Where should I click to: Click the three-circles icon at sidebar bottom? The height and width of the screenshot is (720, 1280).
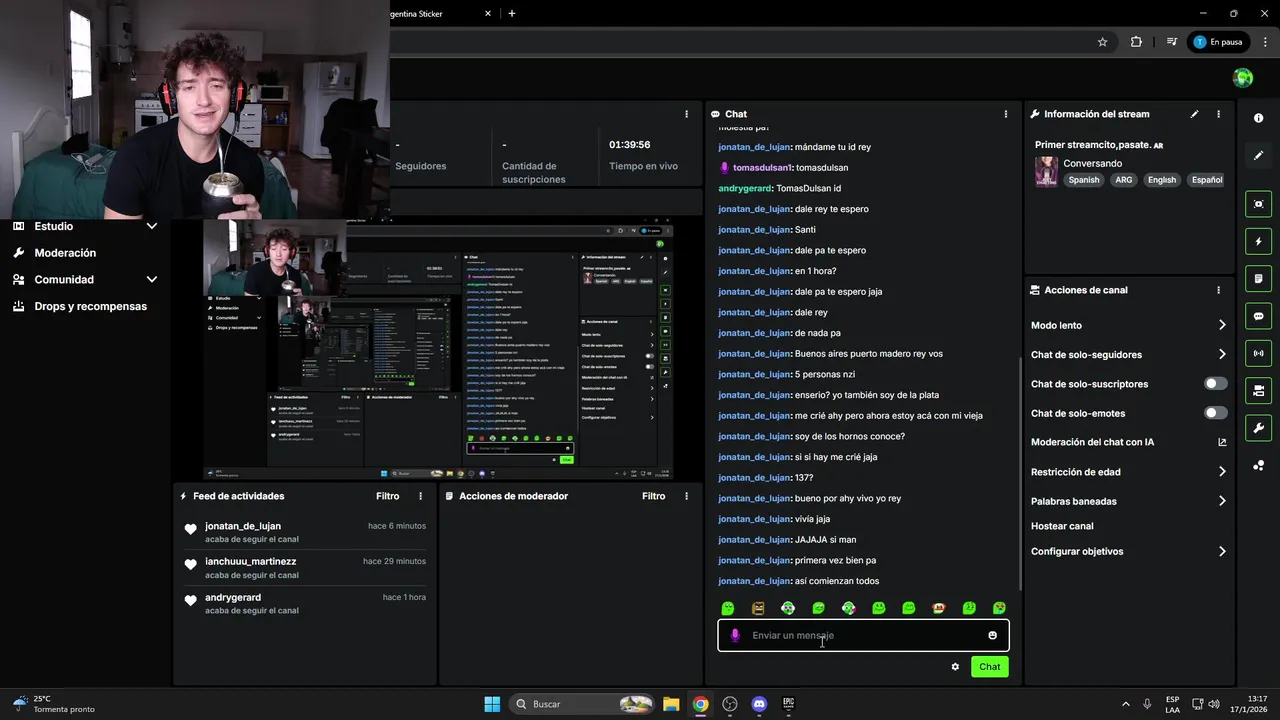click(1258, 466)
